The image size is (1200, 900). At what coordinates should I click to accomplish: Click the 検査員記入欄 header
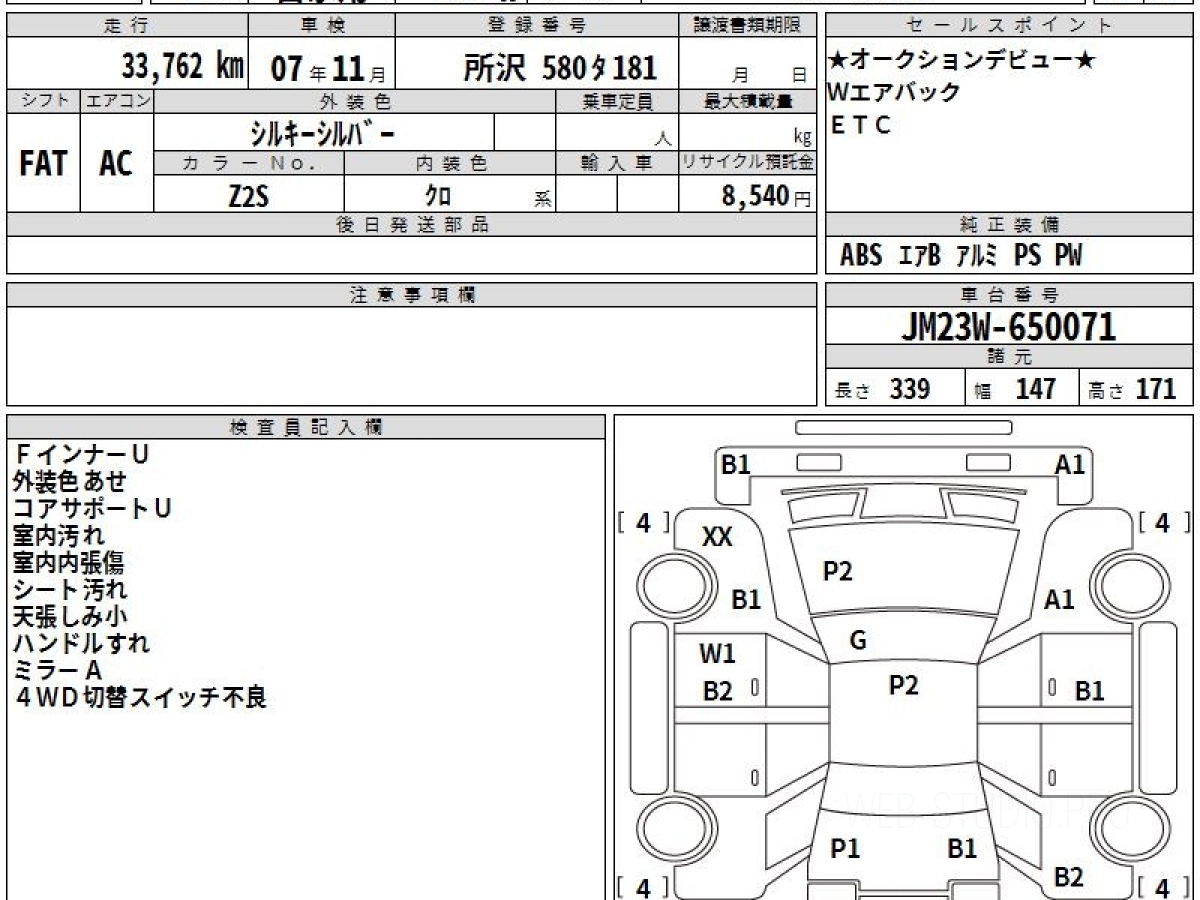tap(306, 427)
